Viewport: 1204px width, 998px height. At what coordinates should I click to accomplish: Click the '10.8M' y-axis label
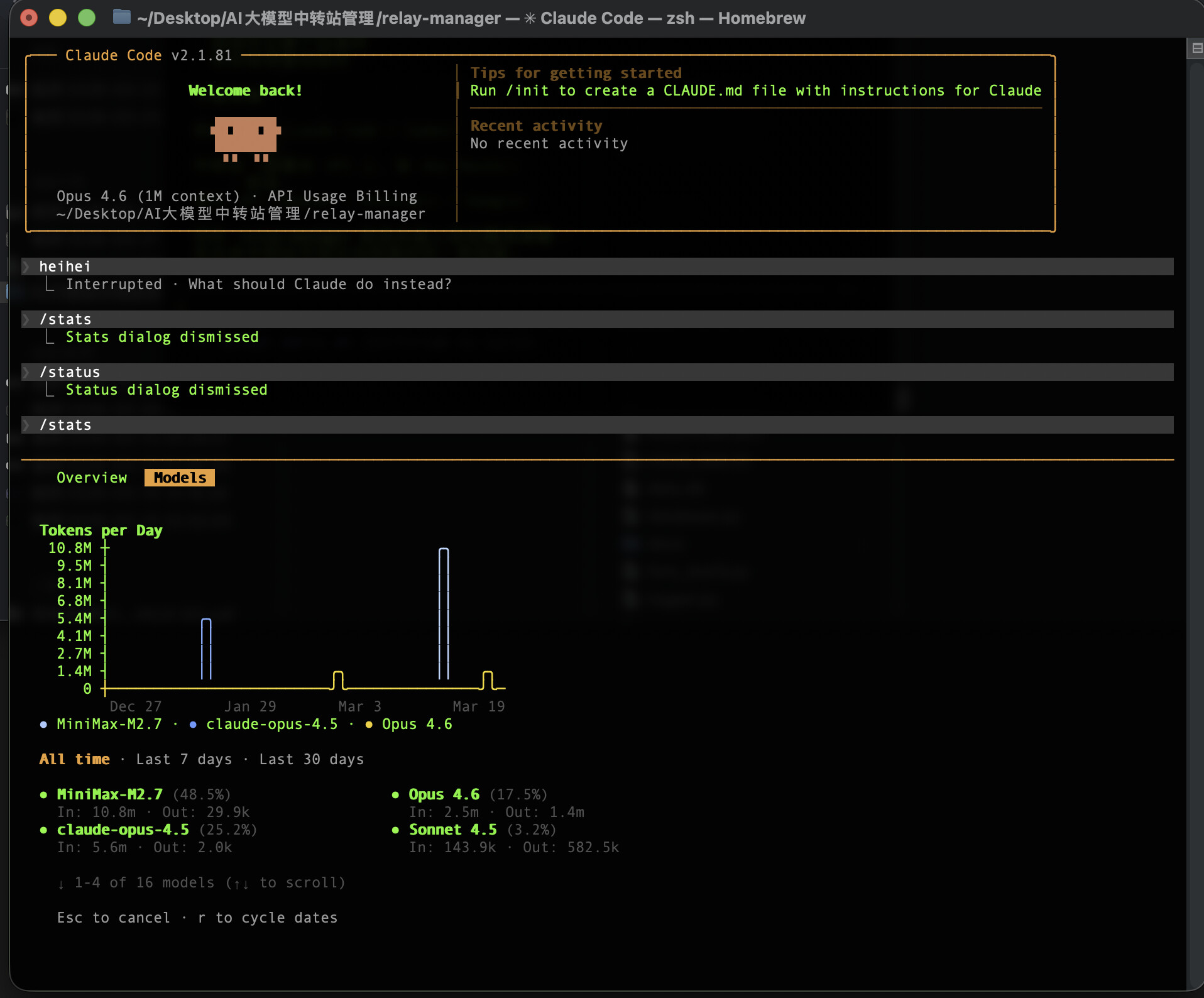pyautogui.click(x=70, y=548)
